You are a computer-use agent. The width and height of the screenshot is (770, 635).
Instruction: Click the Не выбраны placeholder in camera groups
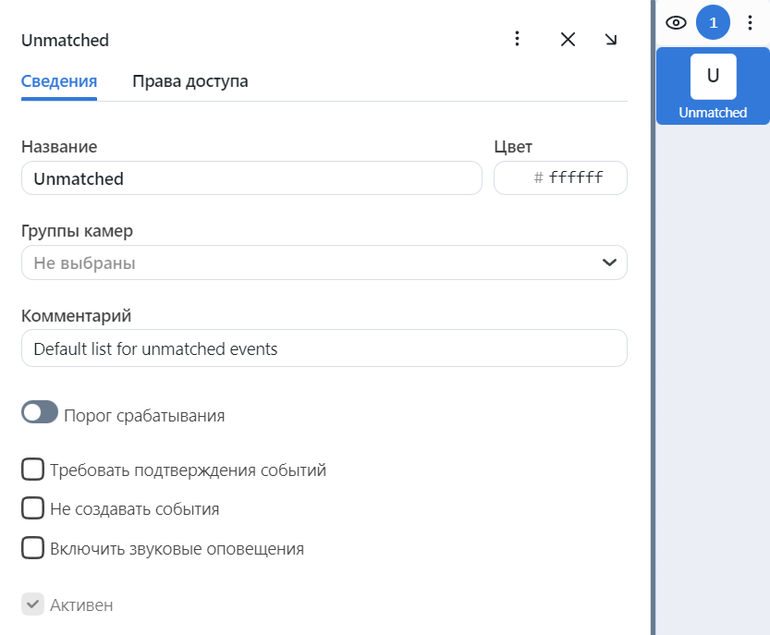coord(85,263)
